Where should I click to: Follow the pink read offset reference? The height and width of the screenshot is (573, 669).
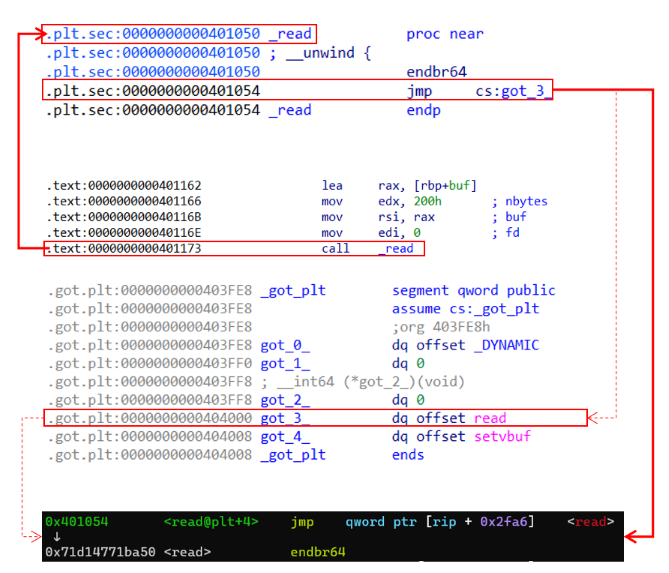490,418
